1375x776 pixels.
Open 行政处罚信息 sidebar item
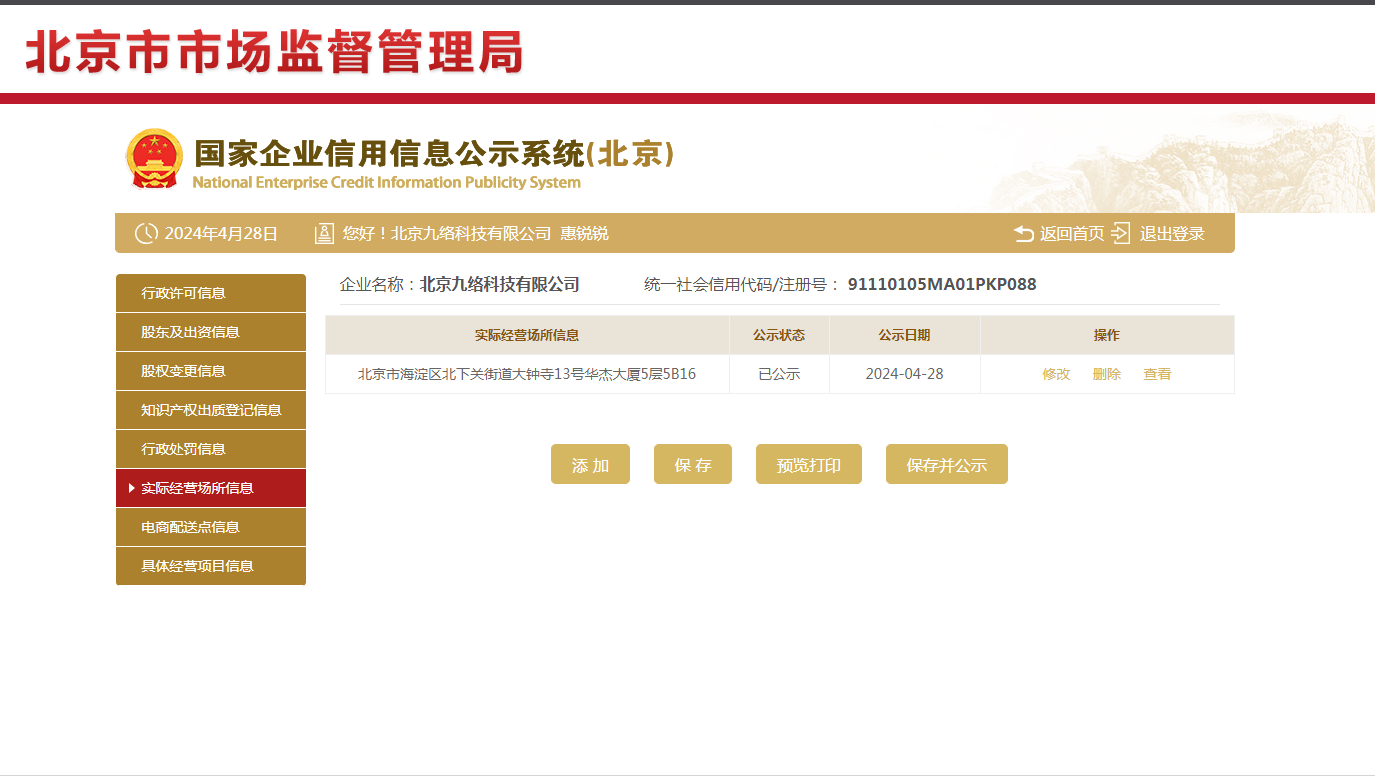211,449
